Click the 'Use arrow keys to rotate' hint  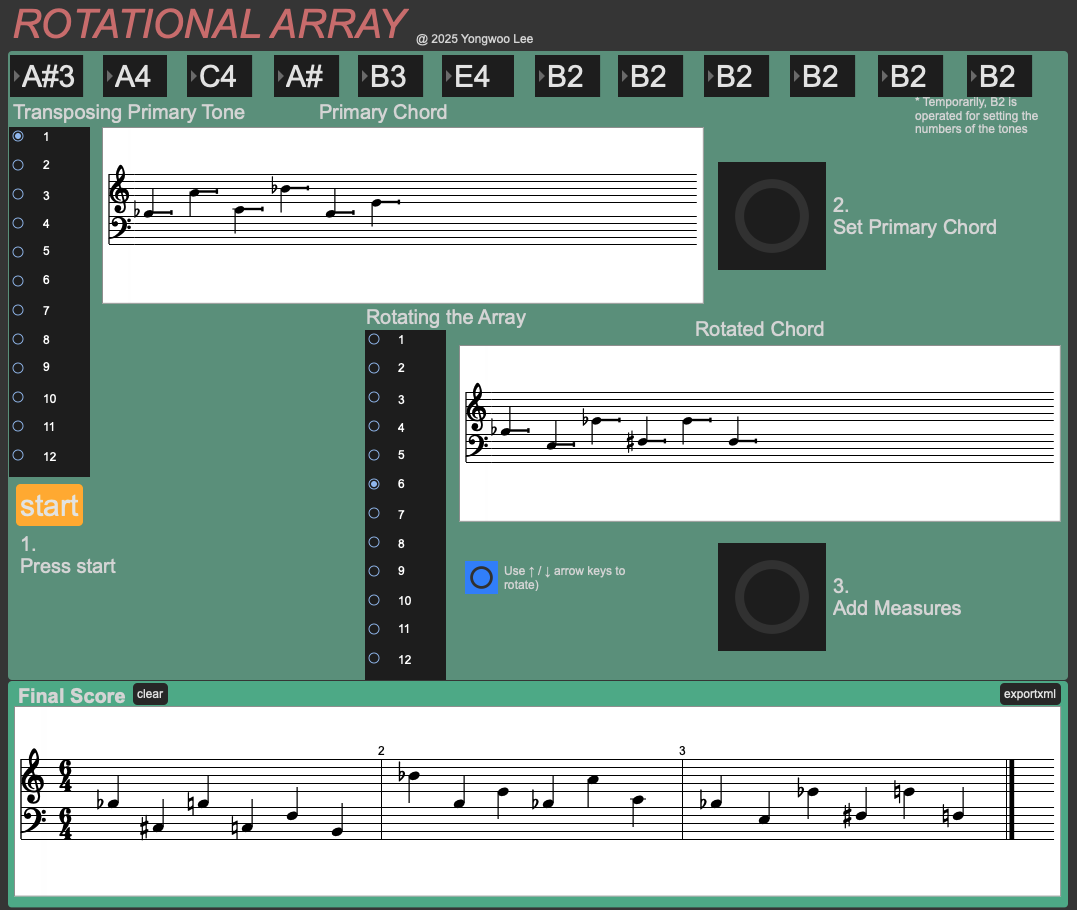(565, 578)
